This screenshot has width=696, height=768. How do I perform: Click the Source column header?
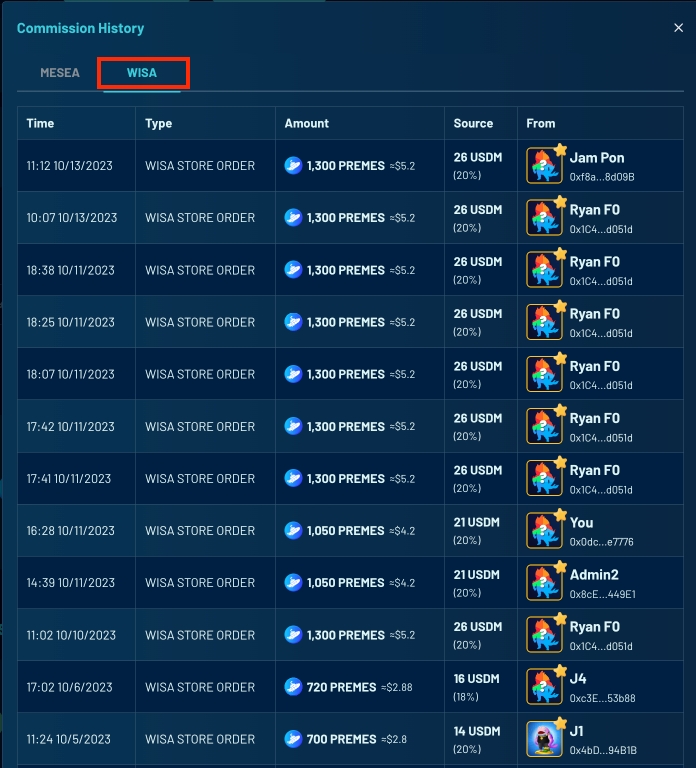pos(473,123)
